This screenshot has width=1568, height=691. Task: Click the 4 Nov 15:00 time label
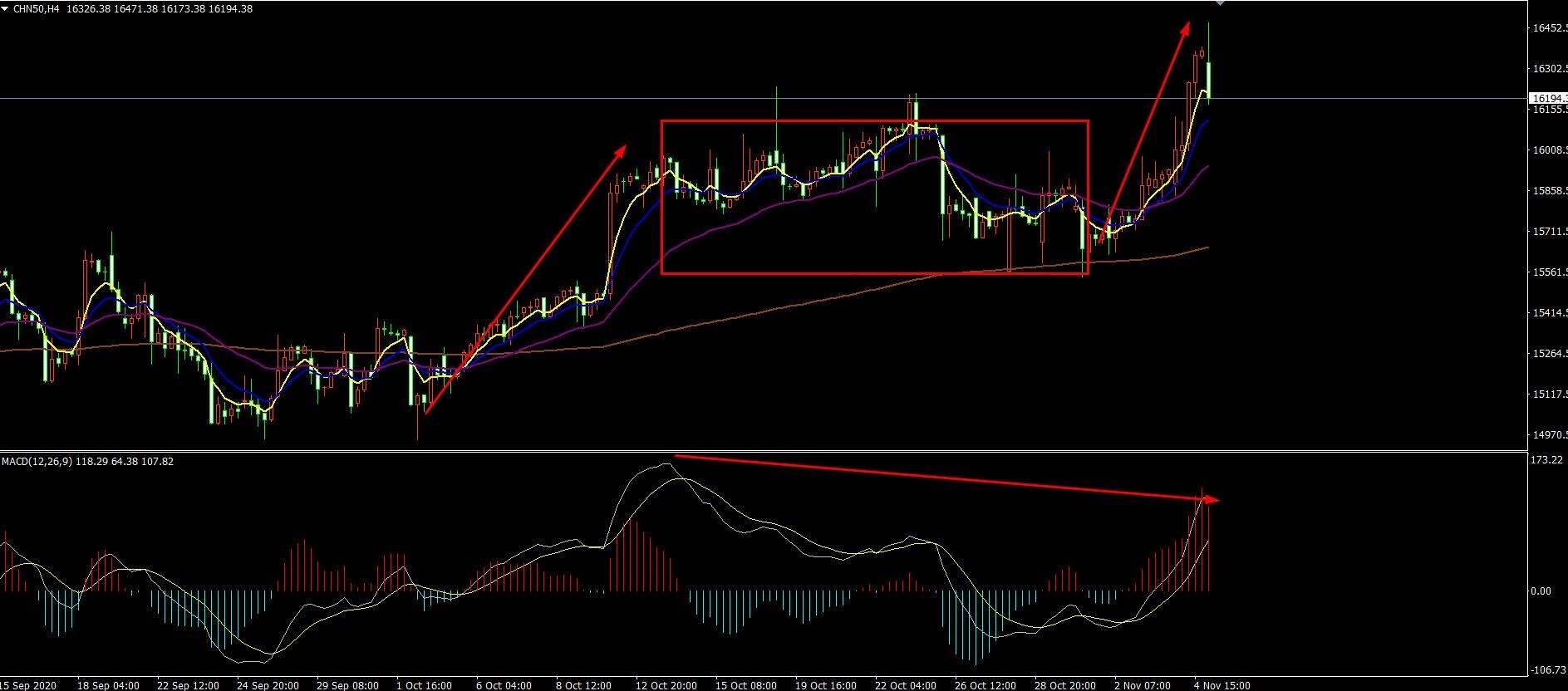1221,685
